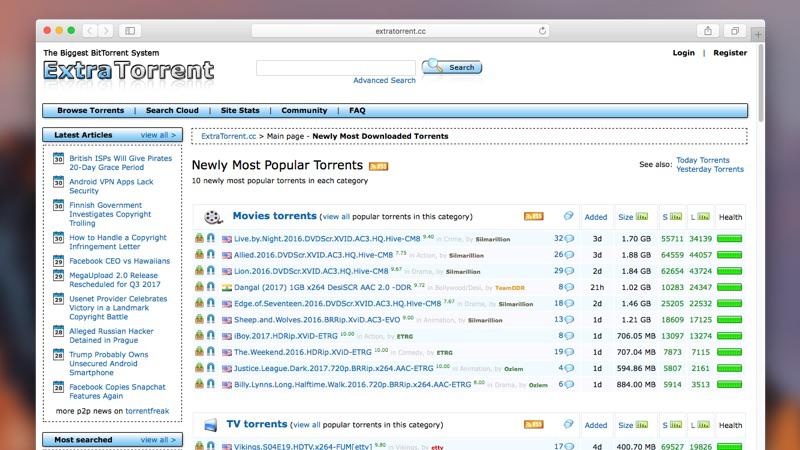800x450 pixels.
Task: Click ExtraTorrent.cc breadcrumb link
Action: click(229, 136)
